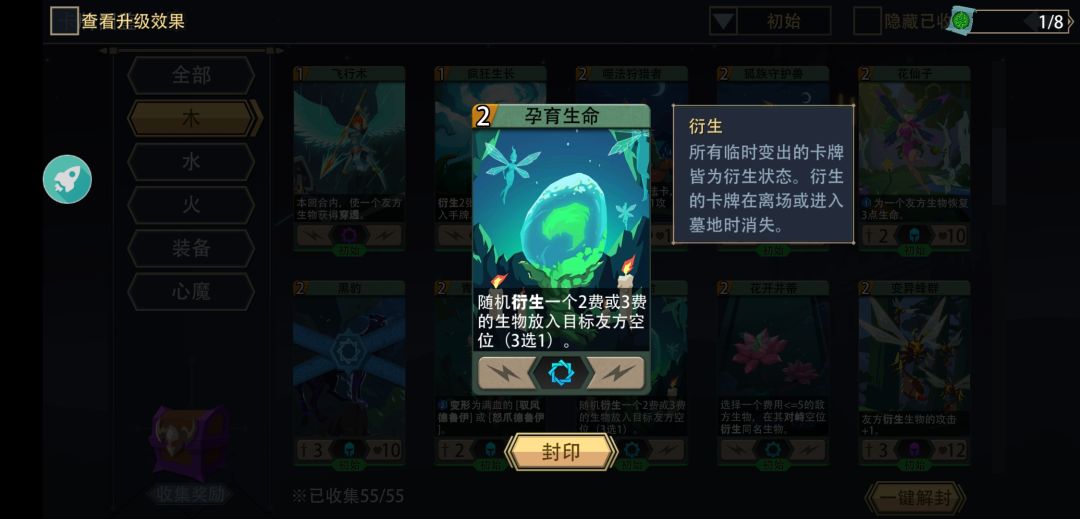Select the 全部 category tab
This screenshot has height=519, width=1080.
tap(191, 75)
